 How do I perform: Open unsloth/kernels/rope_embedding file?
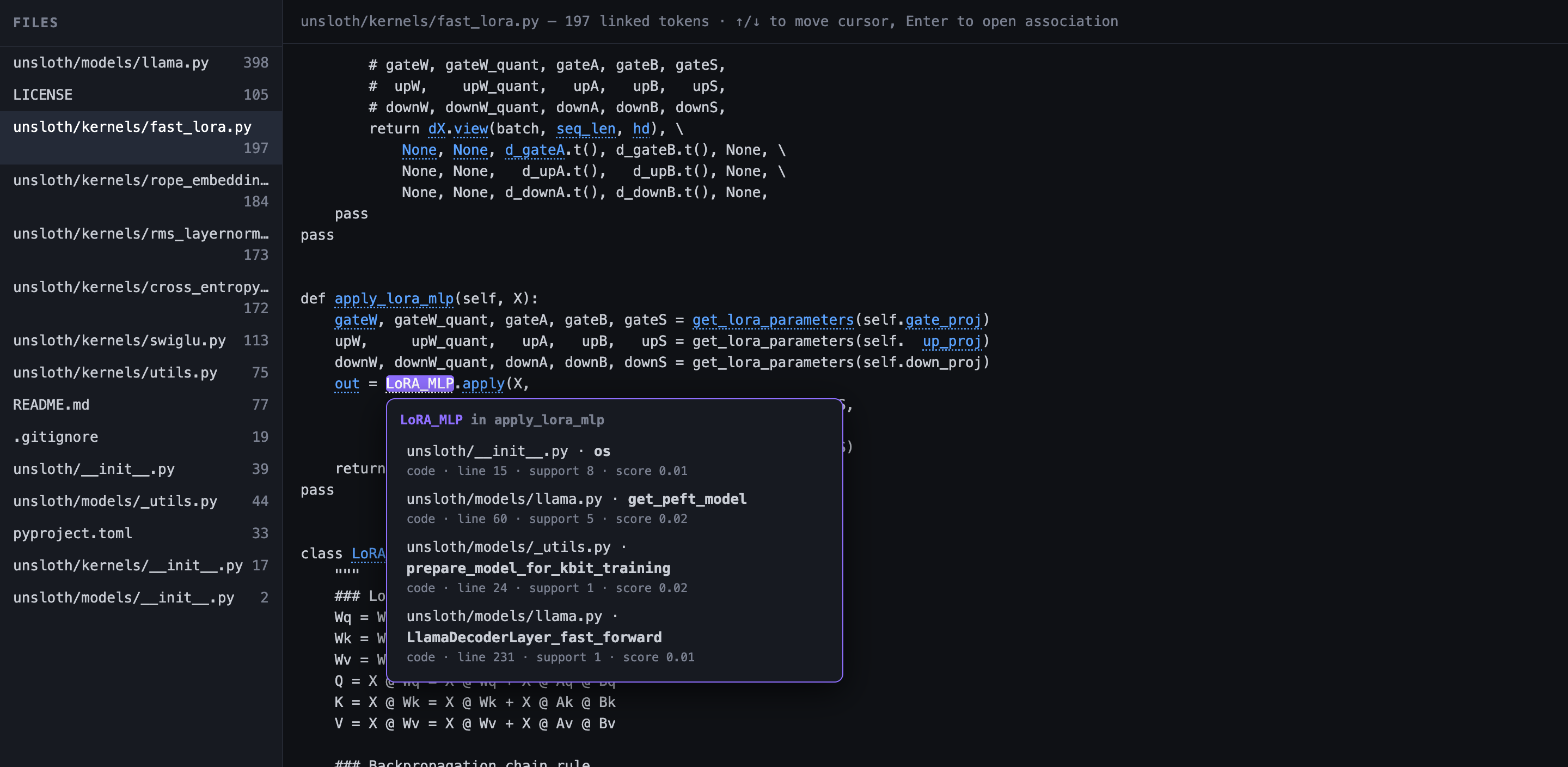pyautogui.click(x=140, y=191)
